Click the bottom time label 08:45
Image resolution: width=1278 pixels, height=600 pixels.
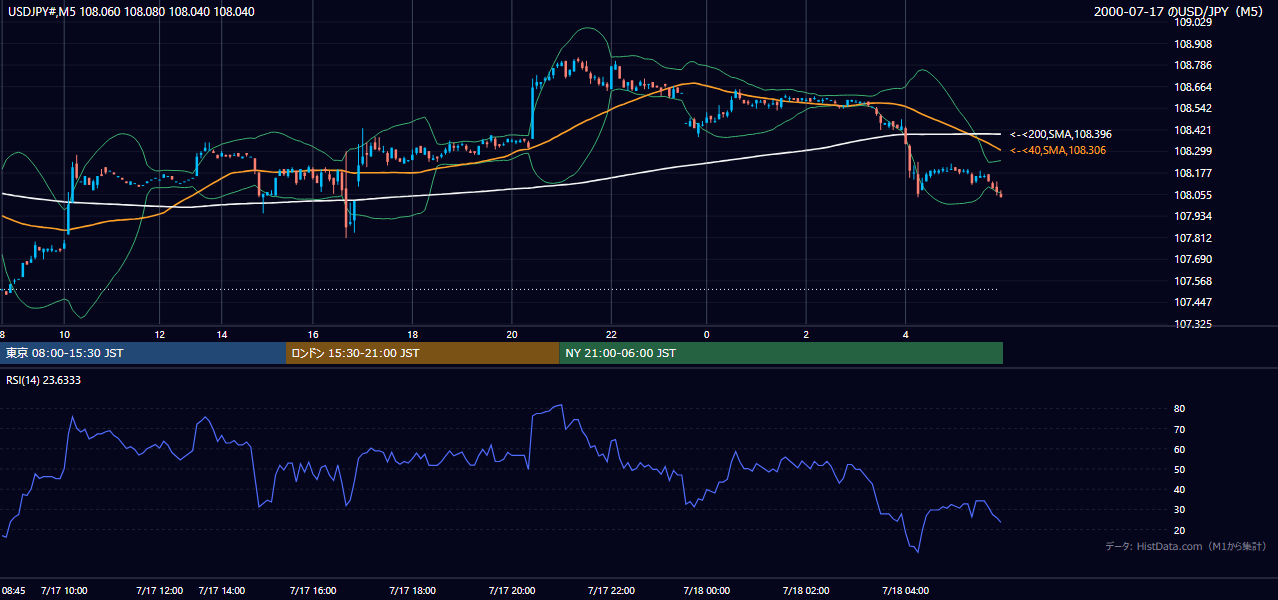[x=13, y=590]
